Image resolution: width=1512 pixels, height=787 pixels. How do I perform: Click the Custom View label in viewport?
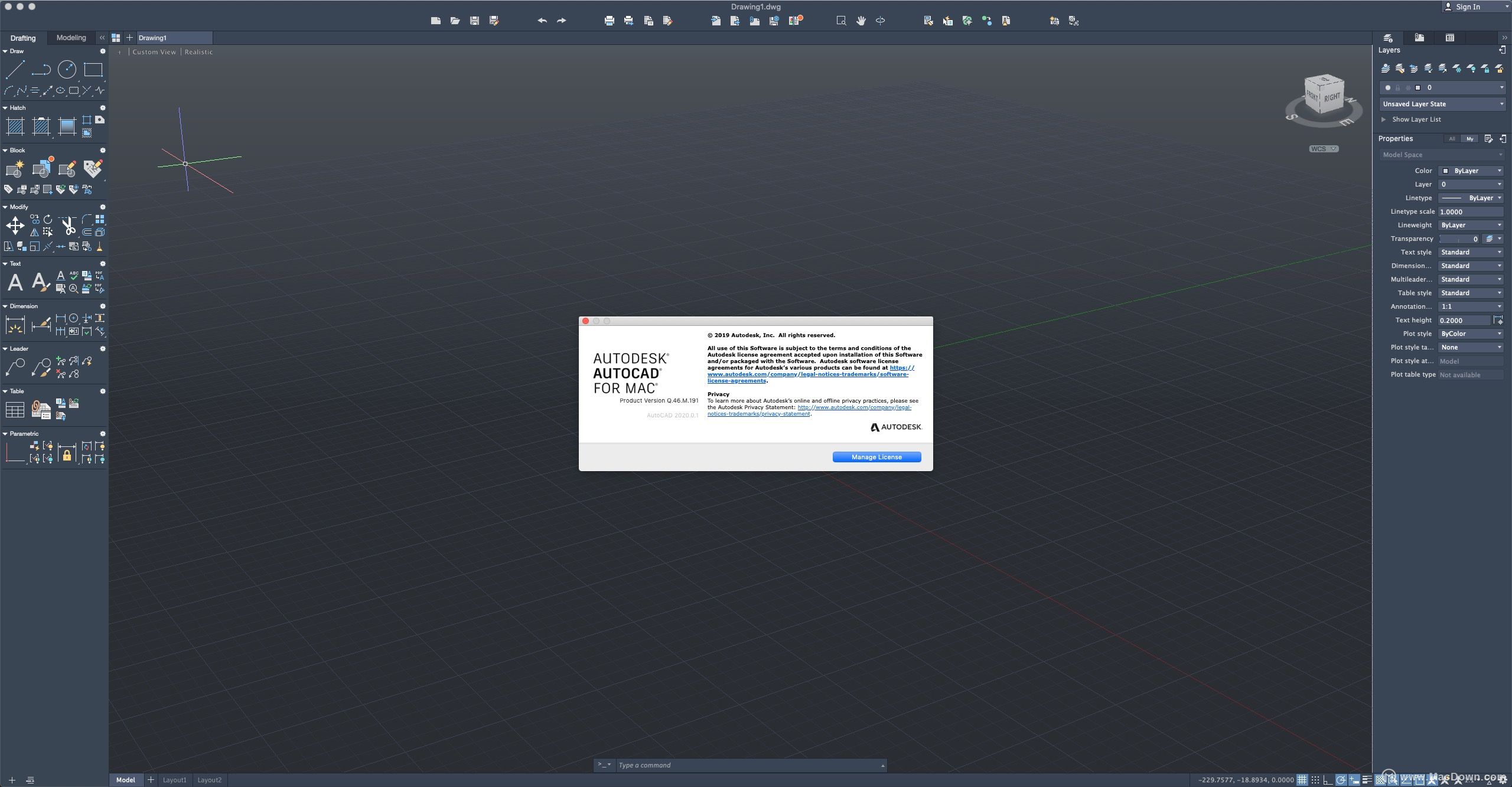(154, 52)
